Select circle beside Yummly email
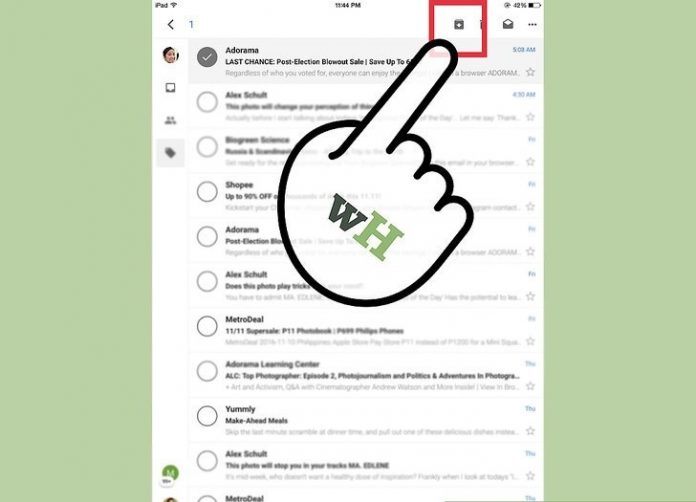696x502 pixels. click(x=207, y=415)
